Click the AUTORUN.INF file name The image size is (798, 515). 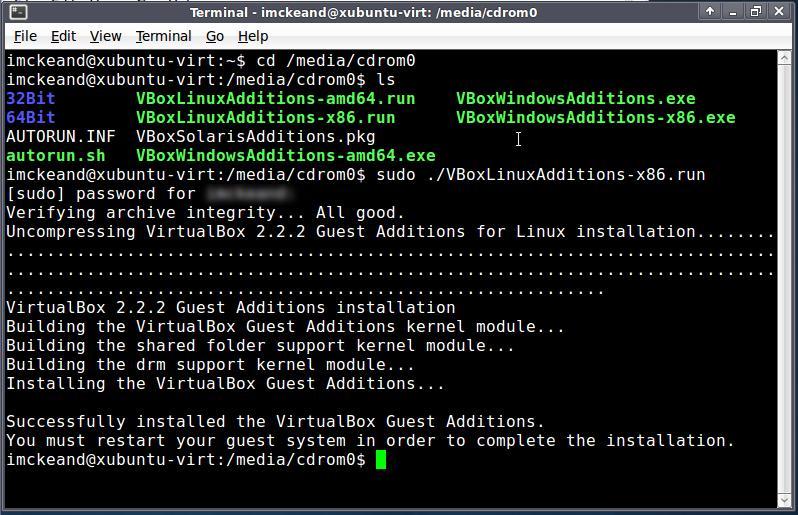coord(61,136)
